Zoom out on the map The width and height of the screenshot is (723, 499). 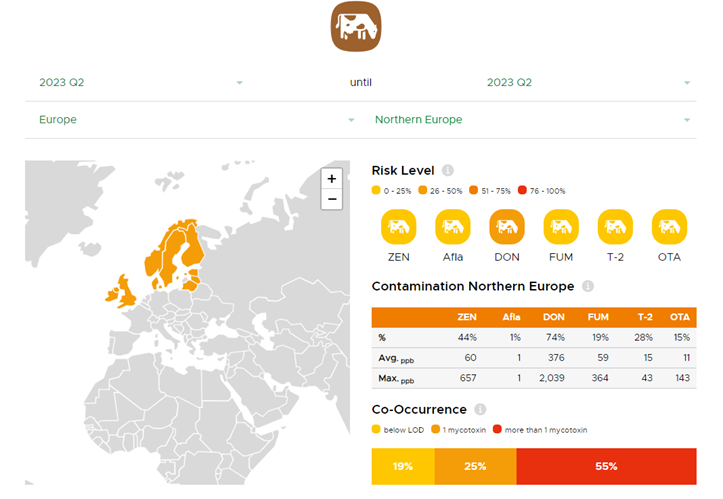point(332,199)
